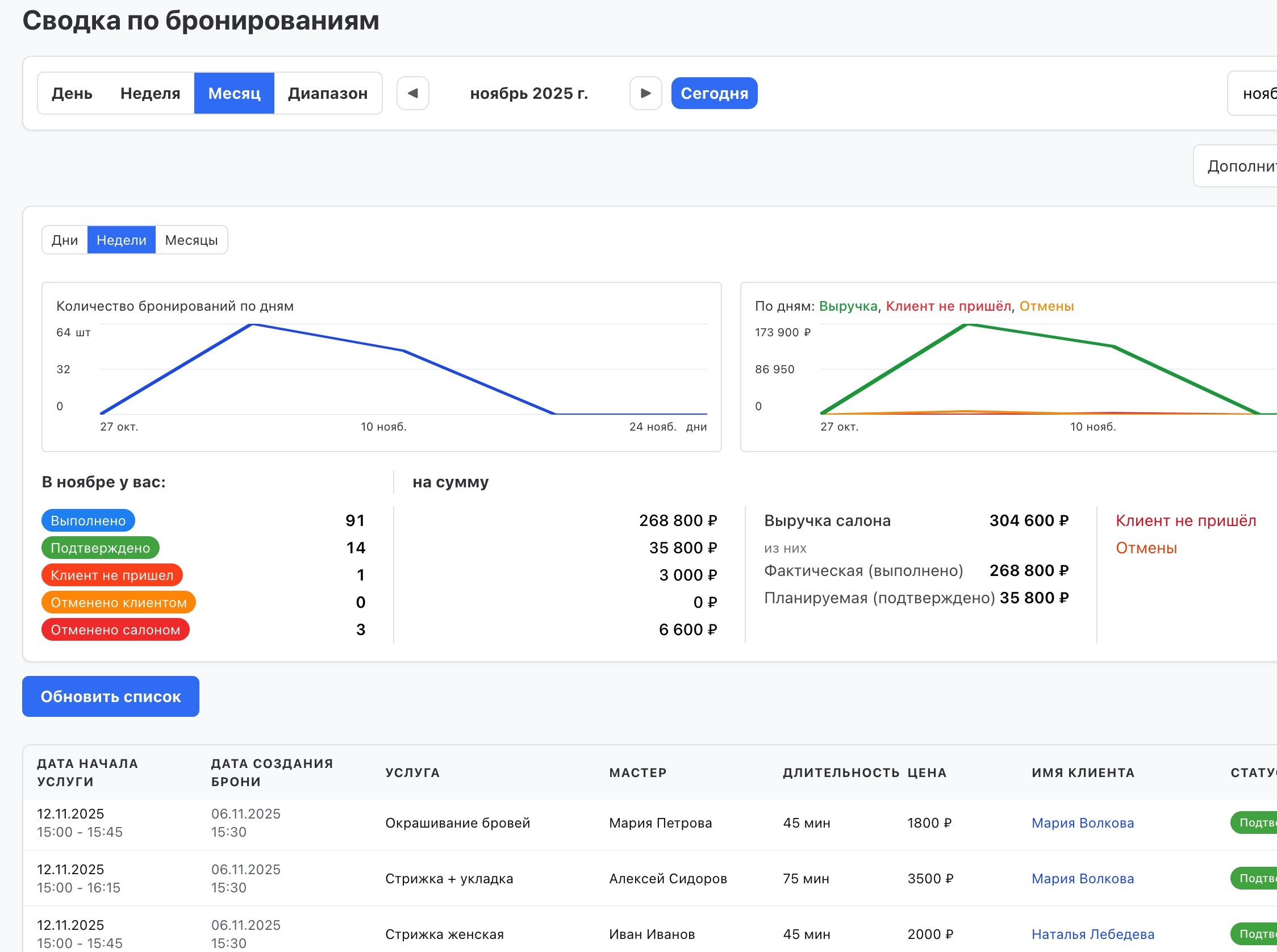Switch period to Неделя
1277x952 pixels.
click(150, 93)
